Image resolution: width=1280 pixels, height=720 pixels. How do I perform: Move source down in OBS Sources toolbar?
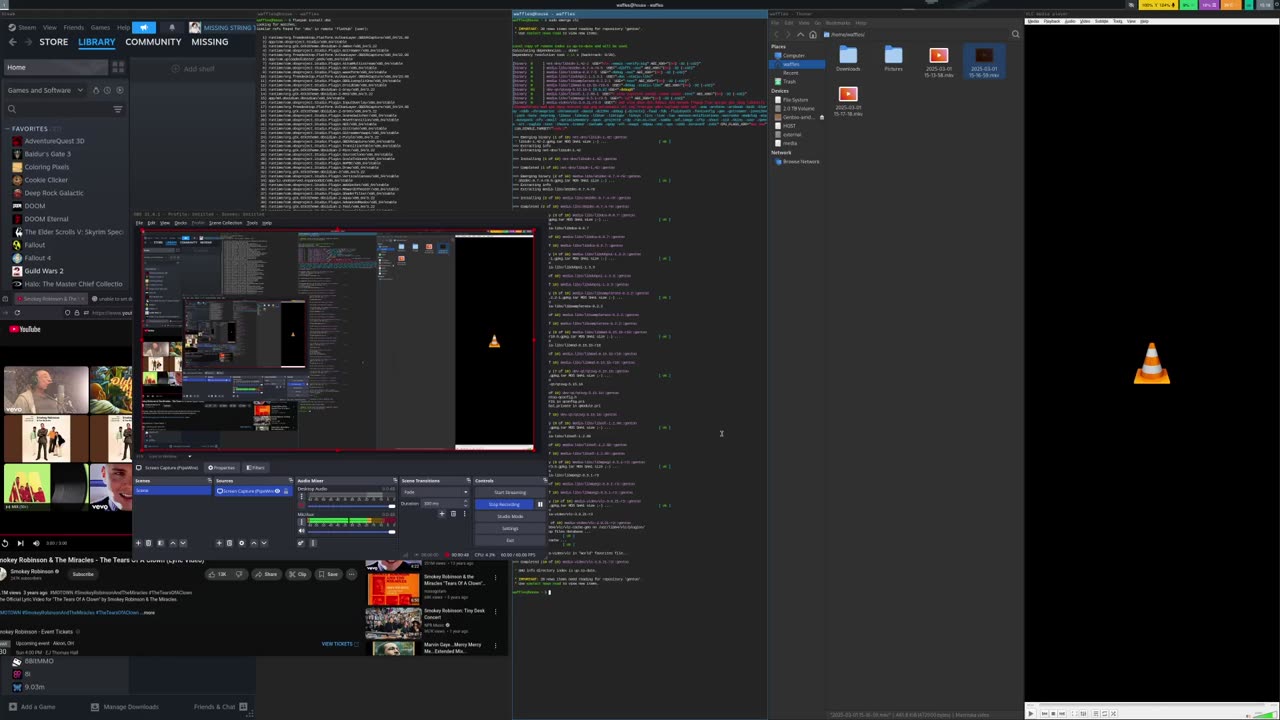tap(264, 543)
